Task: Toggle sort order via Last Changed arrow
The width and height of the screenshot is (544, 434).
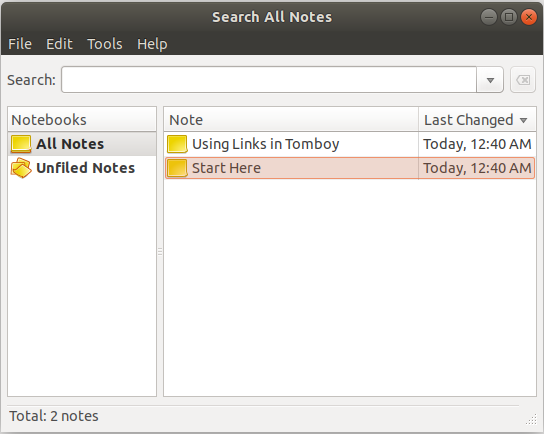Action: [523, 120]
